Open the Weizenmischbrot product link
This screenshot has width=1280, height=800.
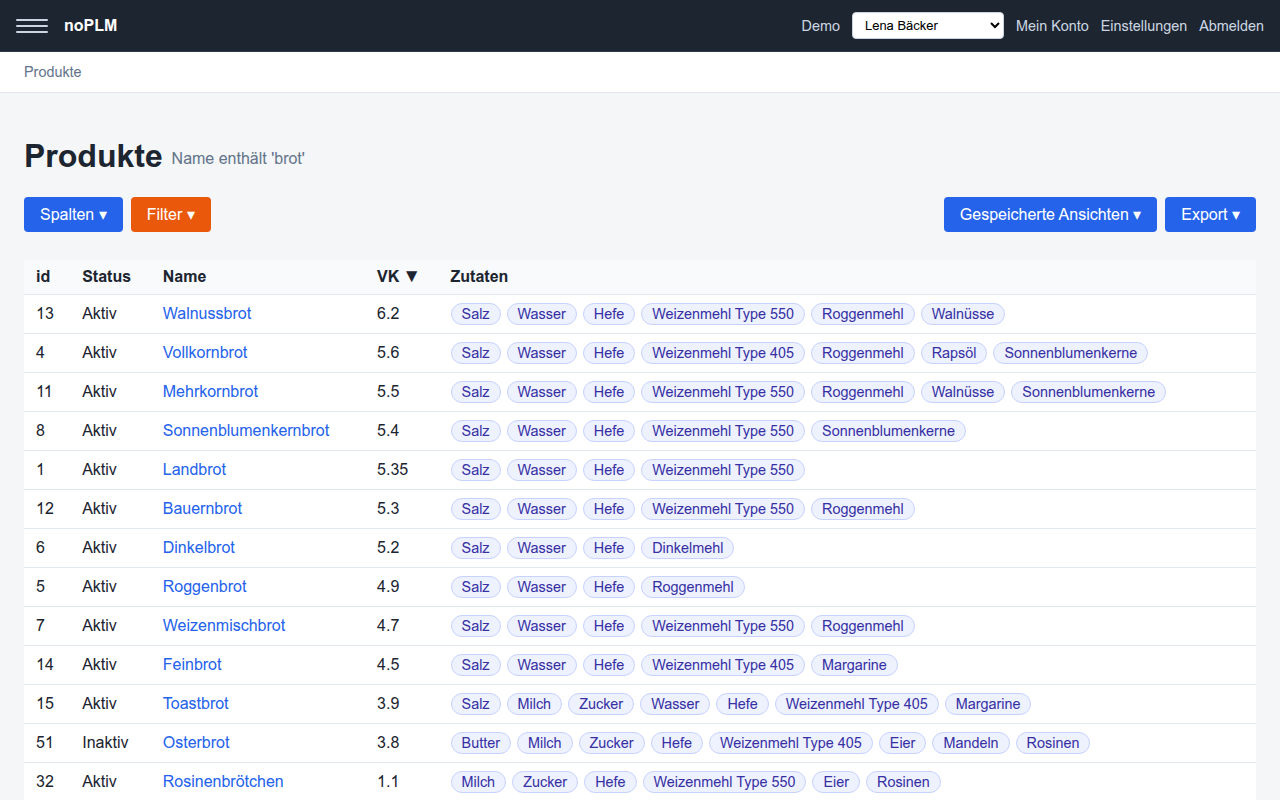click(x=224, y=625)
